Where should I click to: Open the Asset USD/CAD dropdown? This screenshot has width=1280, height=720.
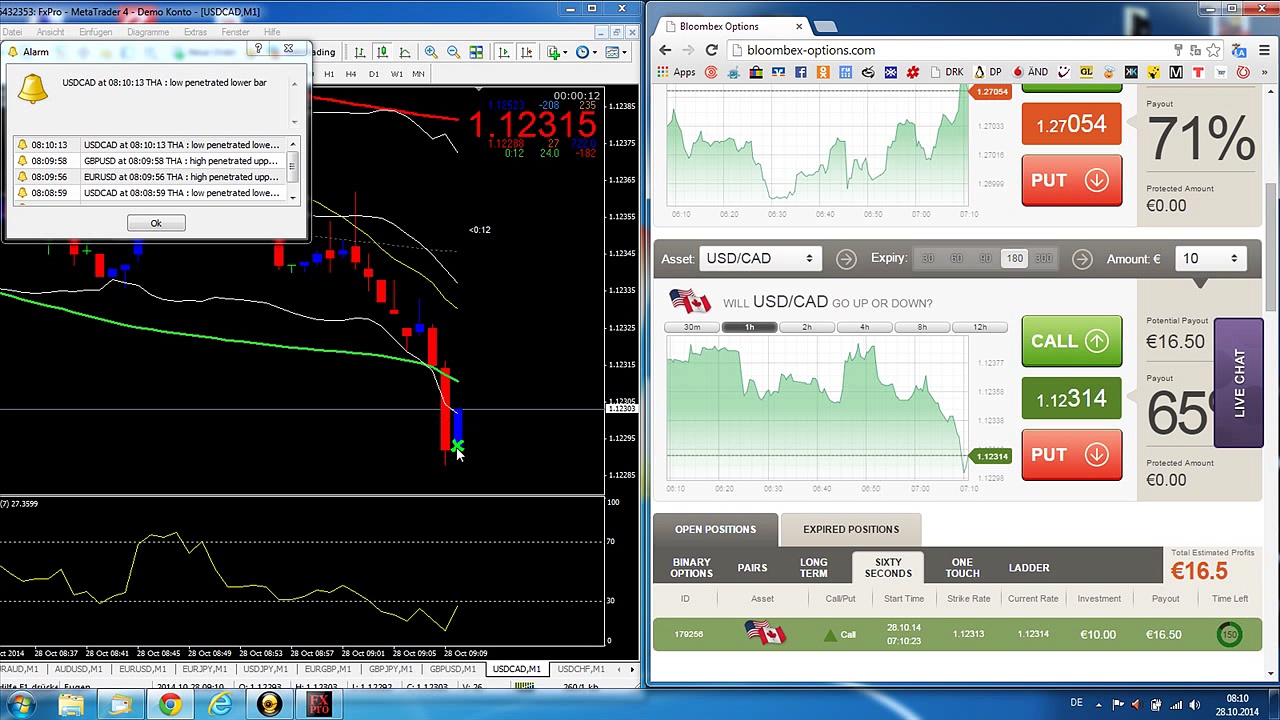[759, 259]
